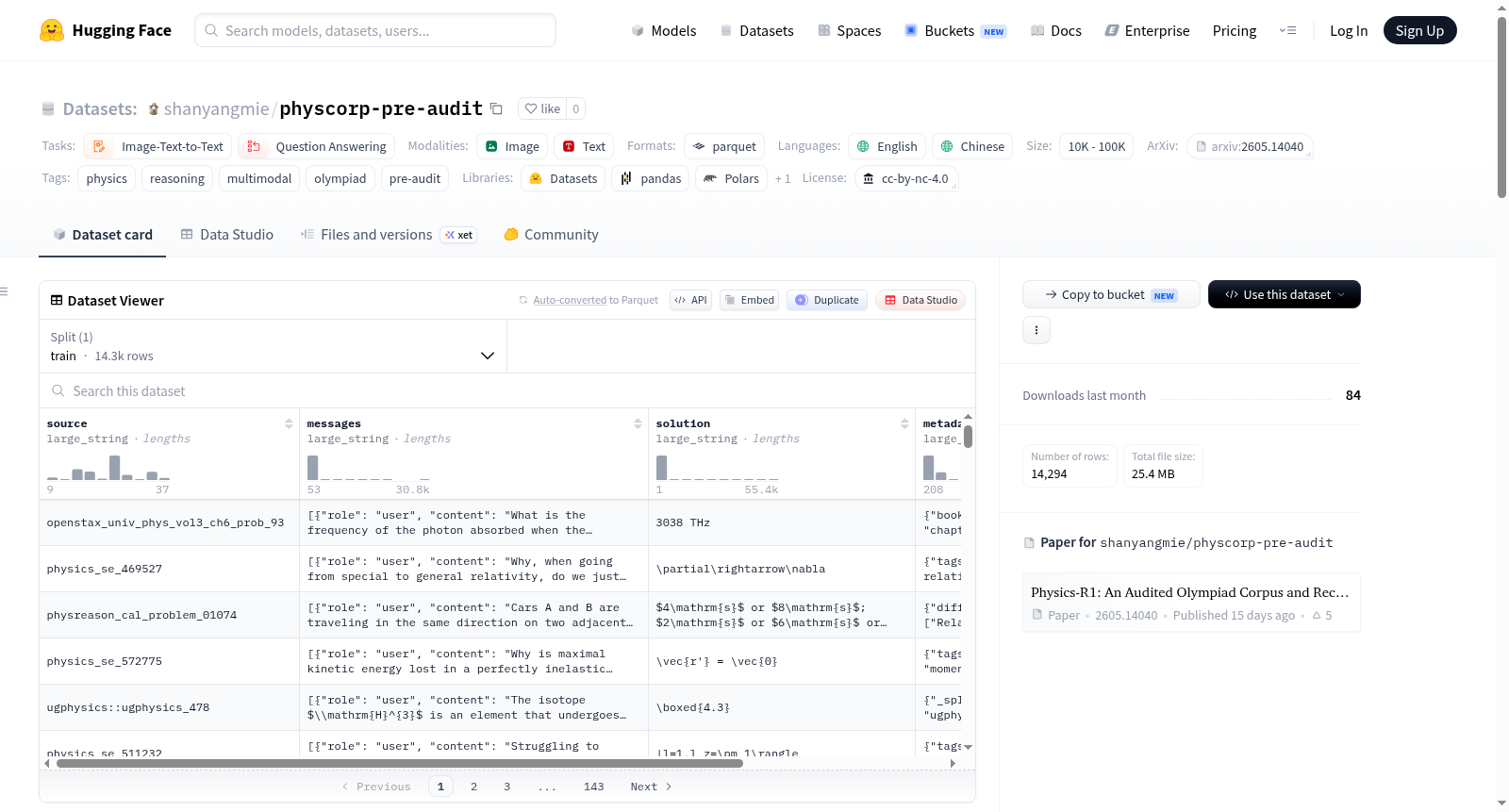Click the main search models field
1509x812 pixels.
375,30
